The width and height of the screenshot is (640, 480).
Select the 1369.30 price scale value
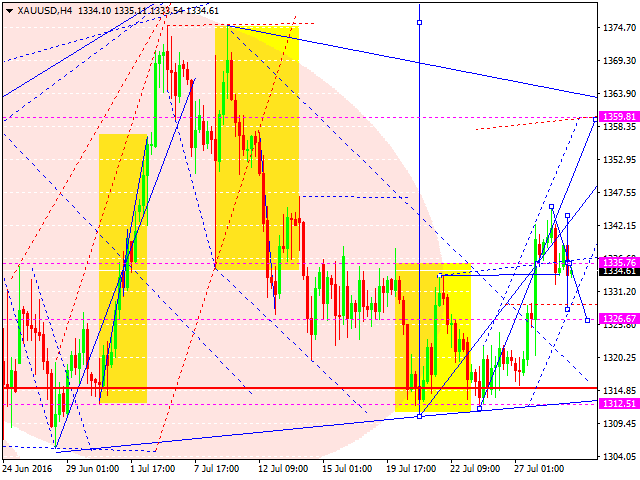click(620, 60)
